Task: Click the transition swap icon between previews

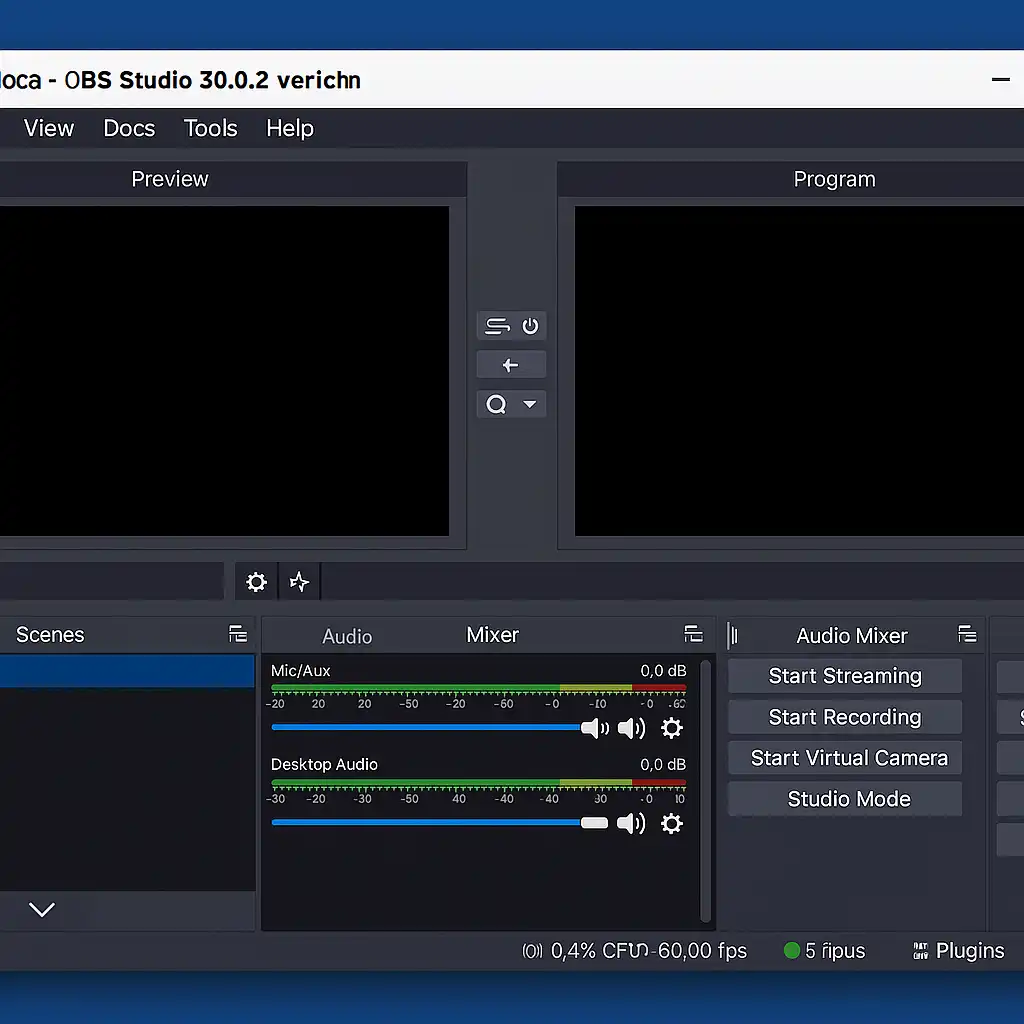Action: (x=497, y=326)
